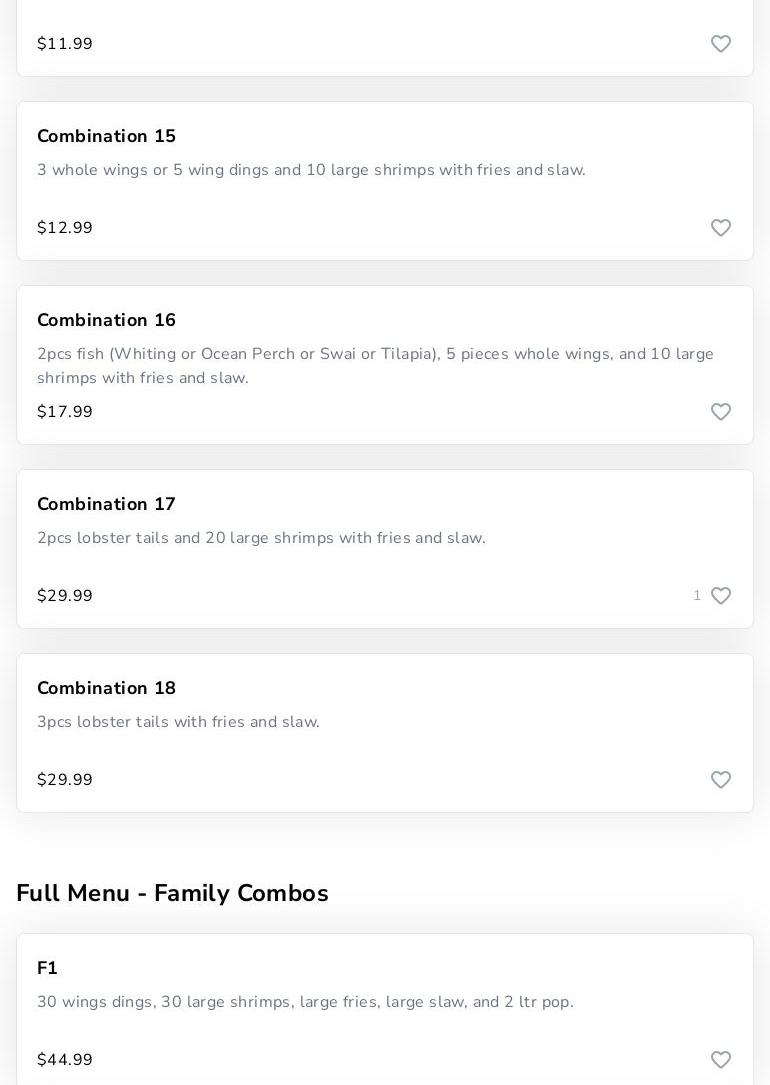Open Combination 15 item title

106,136
